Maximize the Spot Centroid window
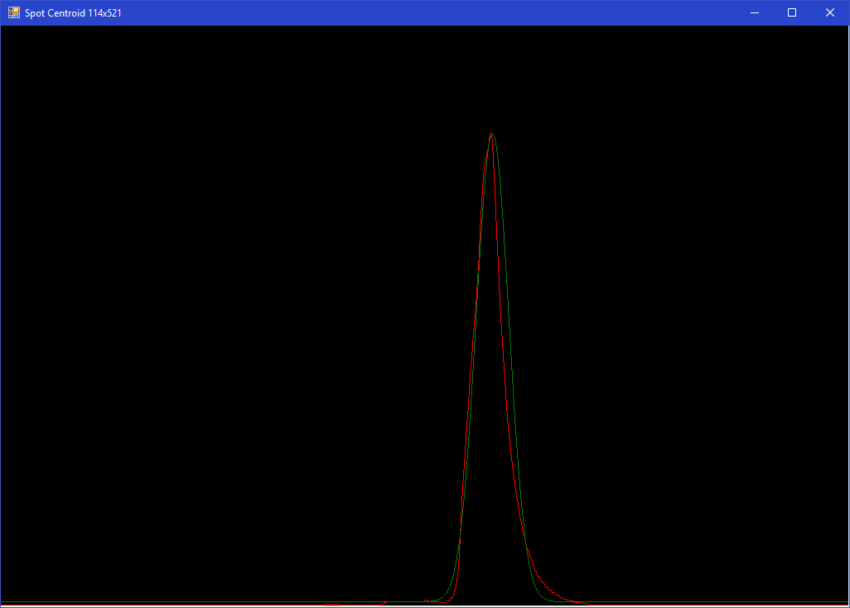Image resolution: width=850 pixels, height=608 pixels. click(792, 12)
